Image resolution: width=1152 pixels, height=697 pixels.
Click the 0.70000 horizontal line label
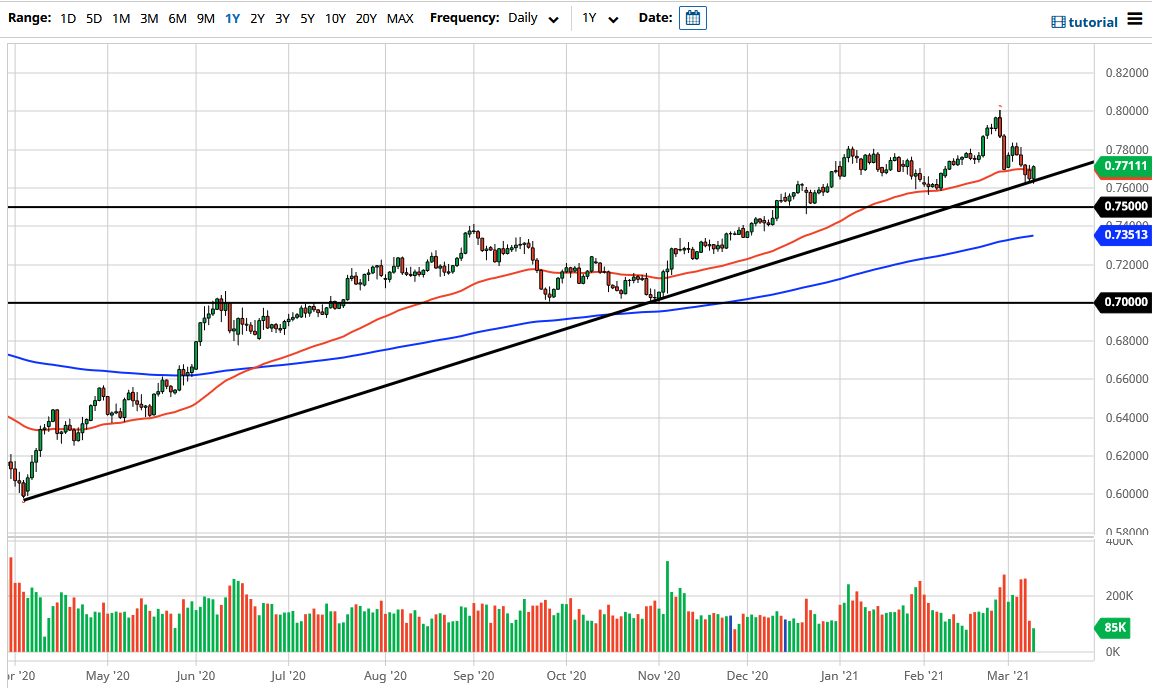click(x=1123, y=302)
